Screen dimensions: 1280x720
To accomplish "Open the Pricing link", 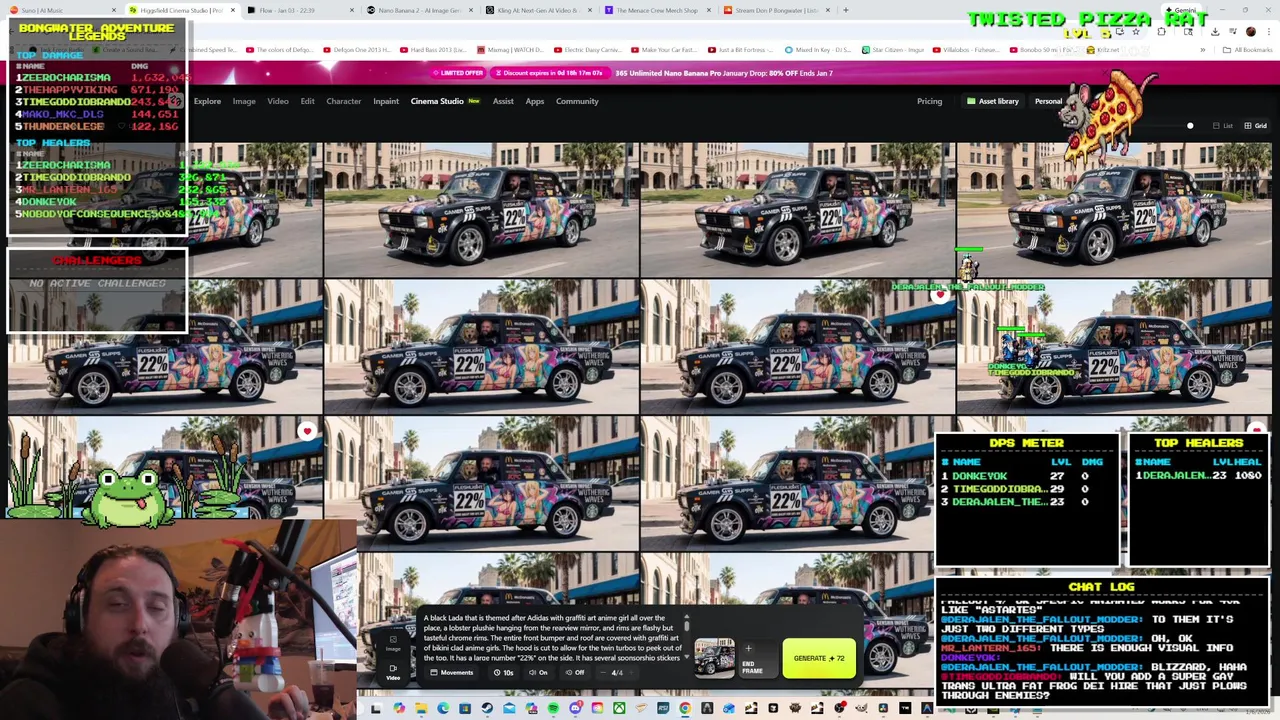I will [x=929, y=101].
